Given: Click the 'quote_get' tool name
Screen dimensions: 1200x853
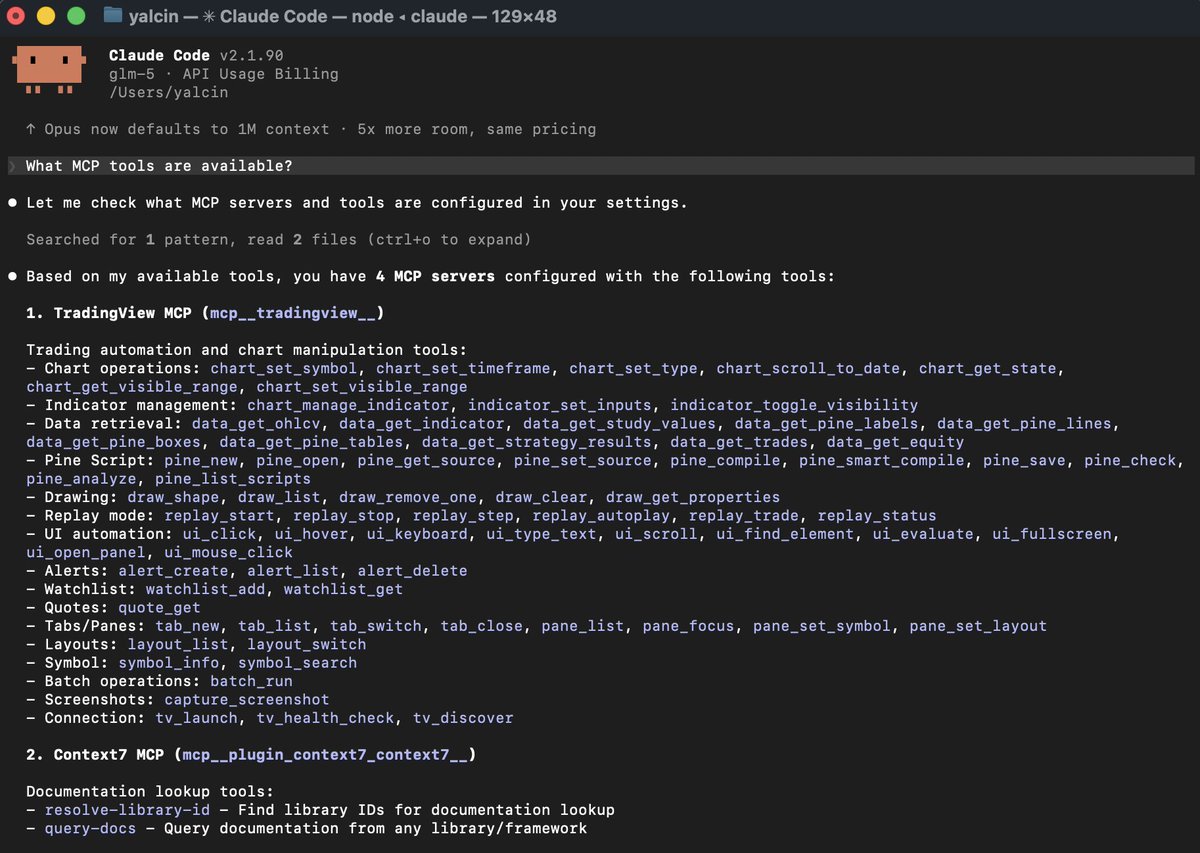Looking at the screenshot, I should 159,608.
